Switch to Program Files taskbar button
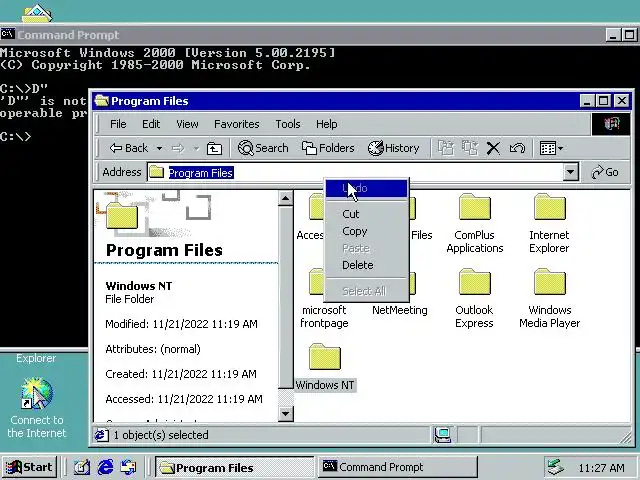This screenshot has width=640, height=480. pyautogui.click(x=235, y=467)
